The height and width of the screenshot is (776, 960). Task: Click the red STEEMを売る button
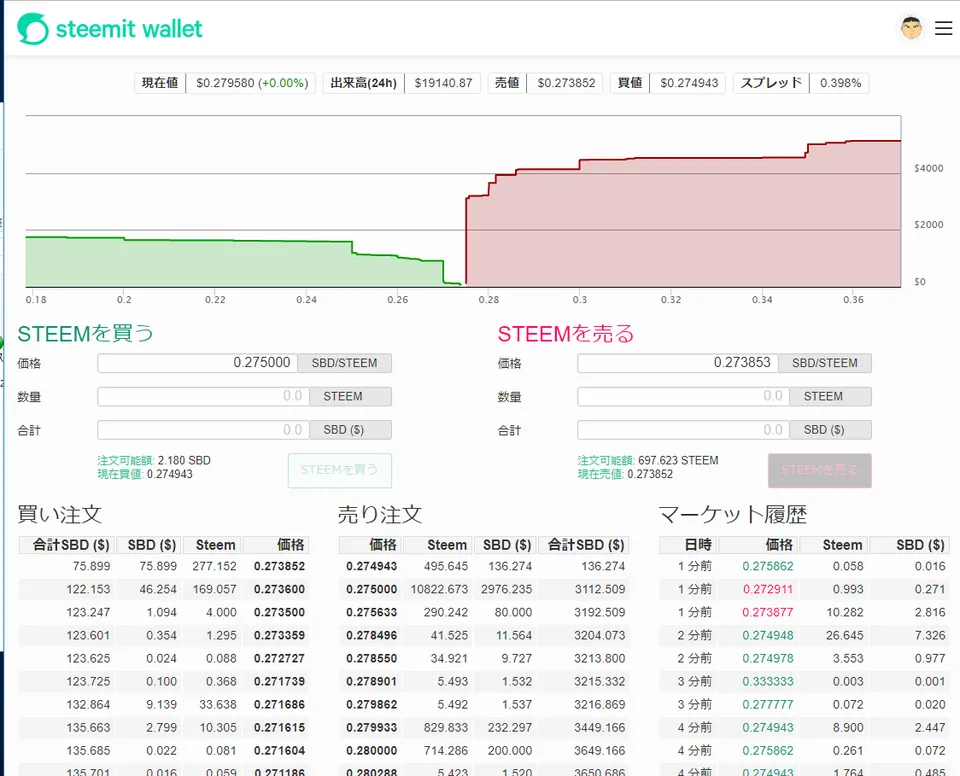tap(819, 470)
